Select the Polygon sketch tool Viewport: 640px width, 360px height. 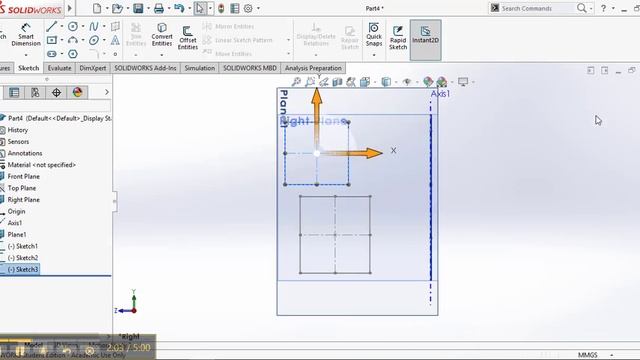[x=73, y=53]
